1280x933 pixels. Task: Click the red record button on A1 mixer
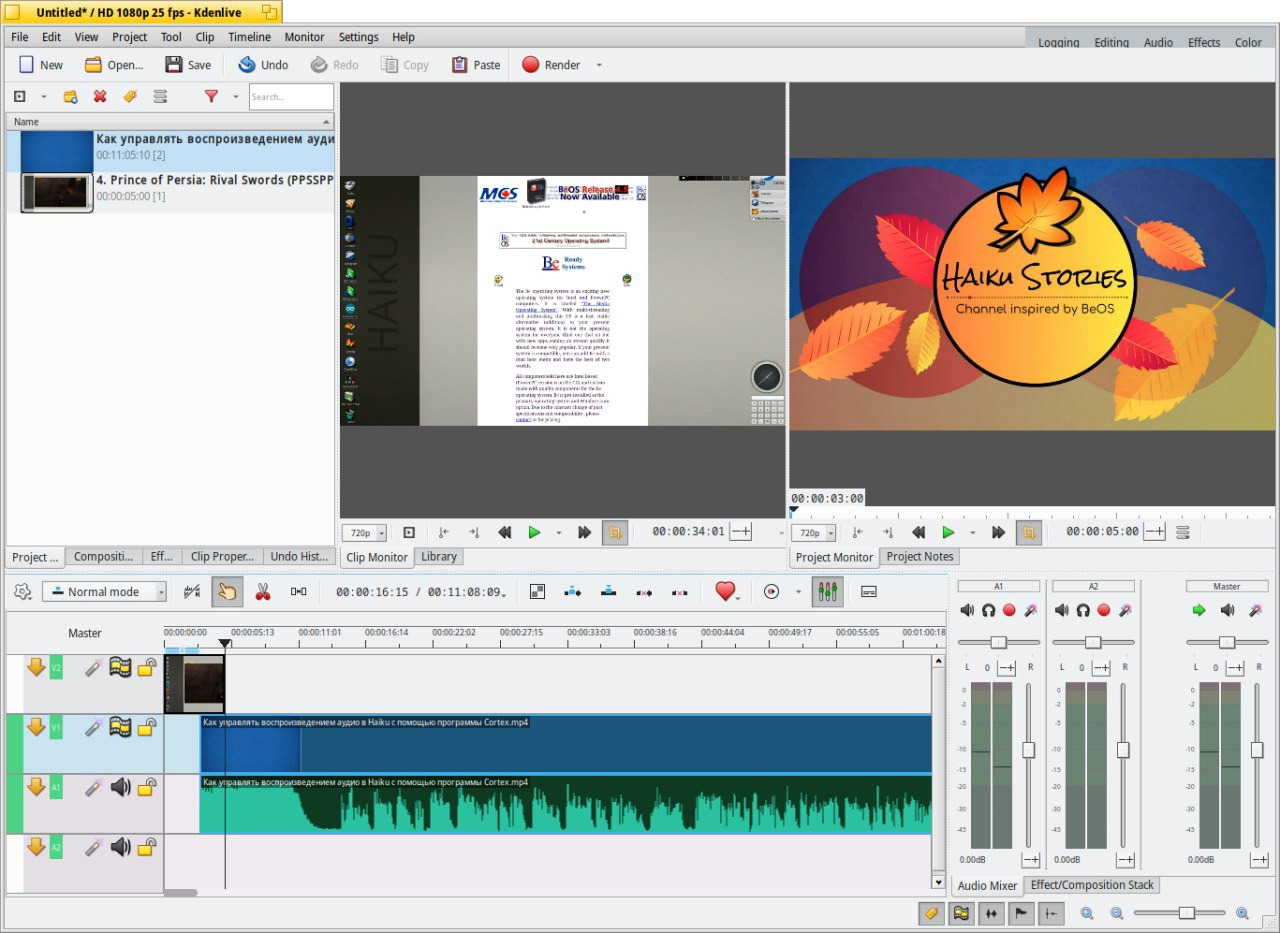coord(1009,610)
